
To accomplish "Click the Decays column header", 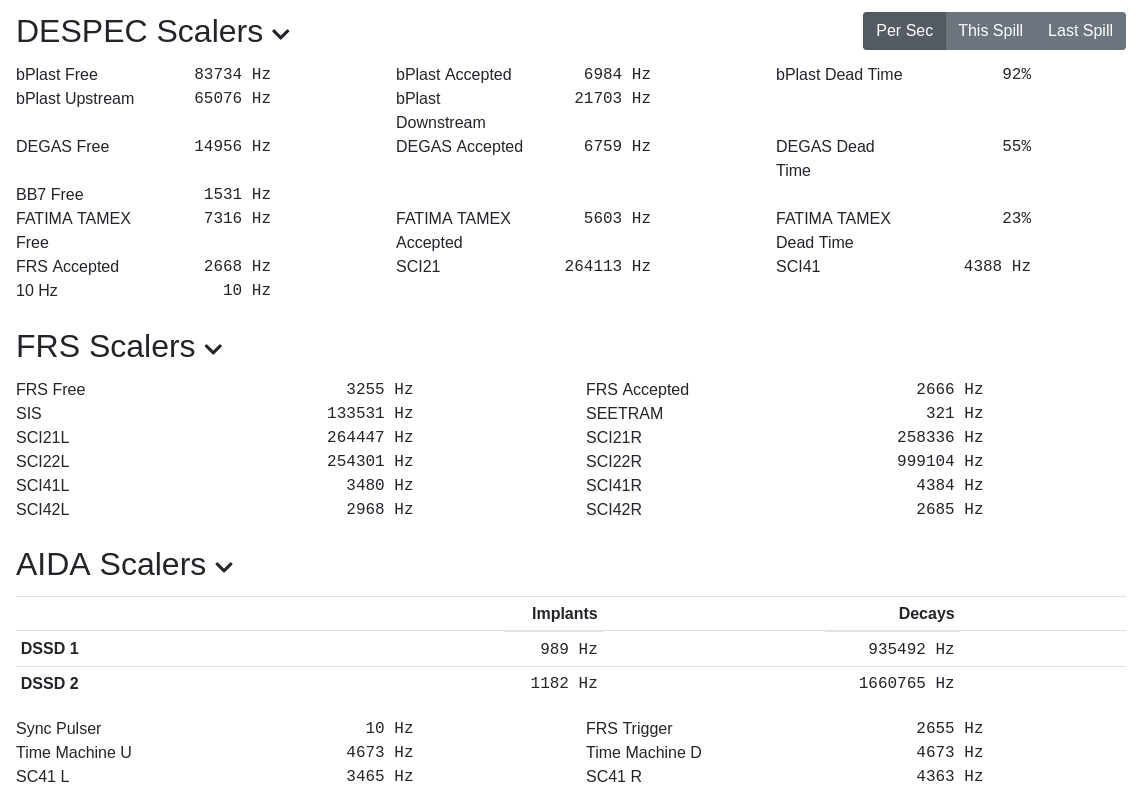I will [926, 614].
